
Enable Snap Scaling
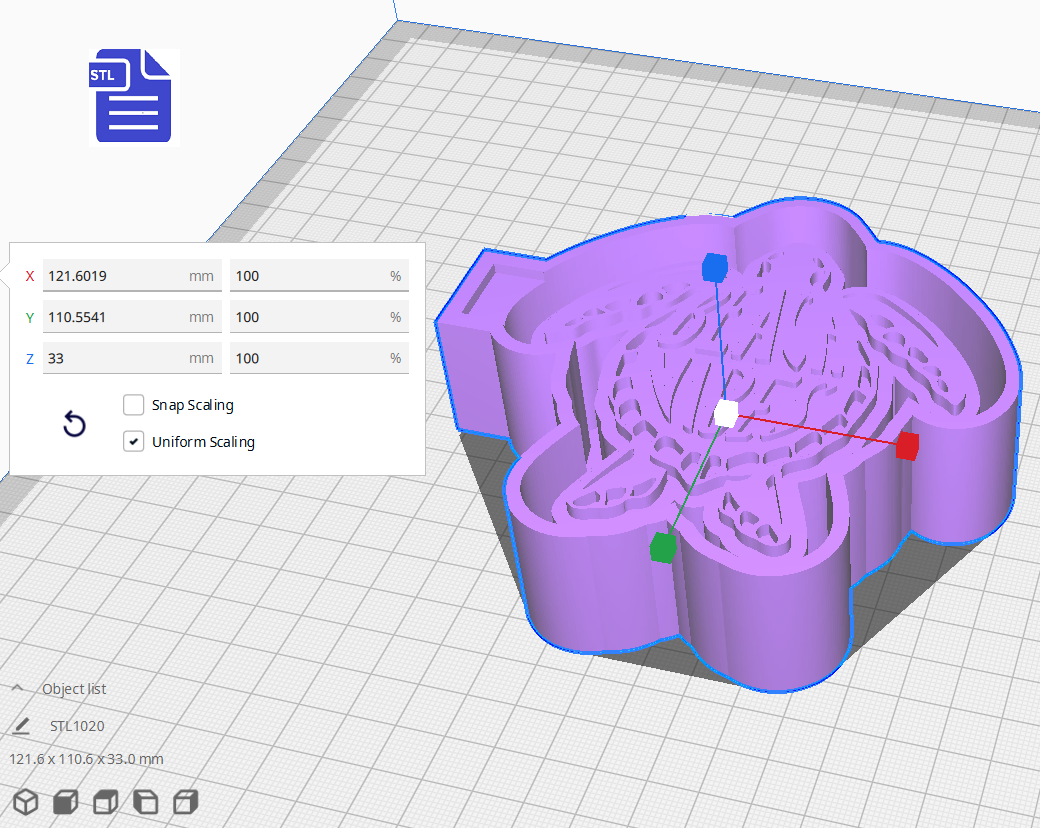pyautogui.click(x=133, y=405)
